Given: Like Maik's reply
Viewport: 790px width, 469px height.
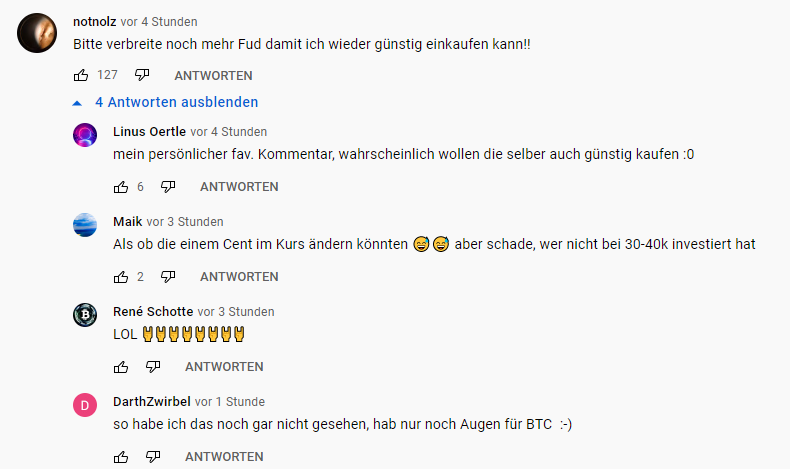Looking at the screenshot, I should [121, 277].
